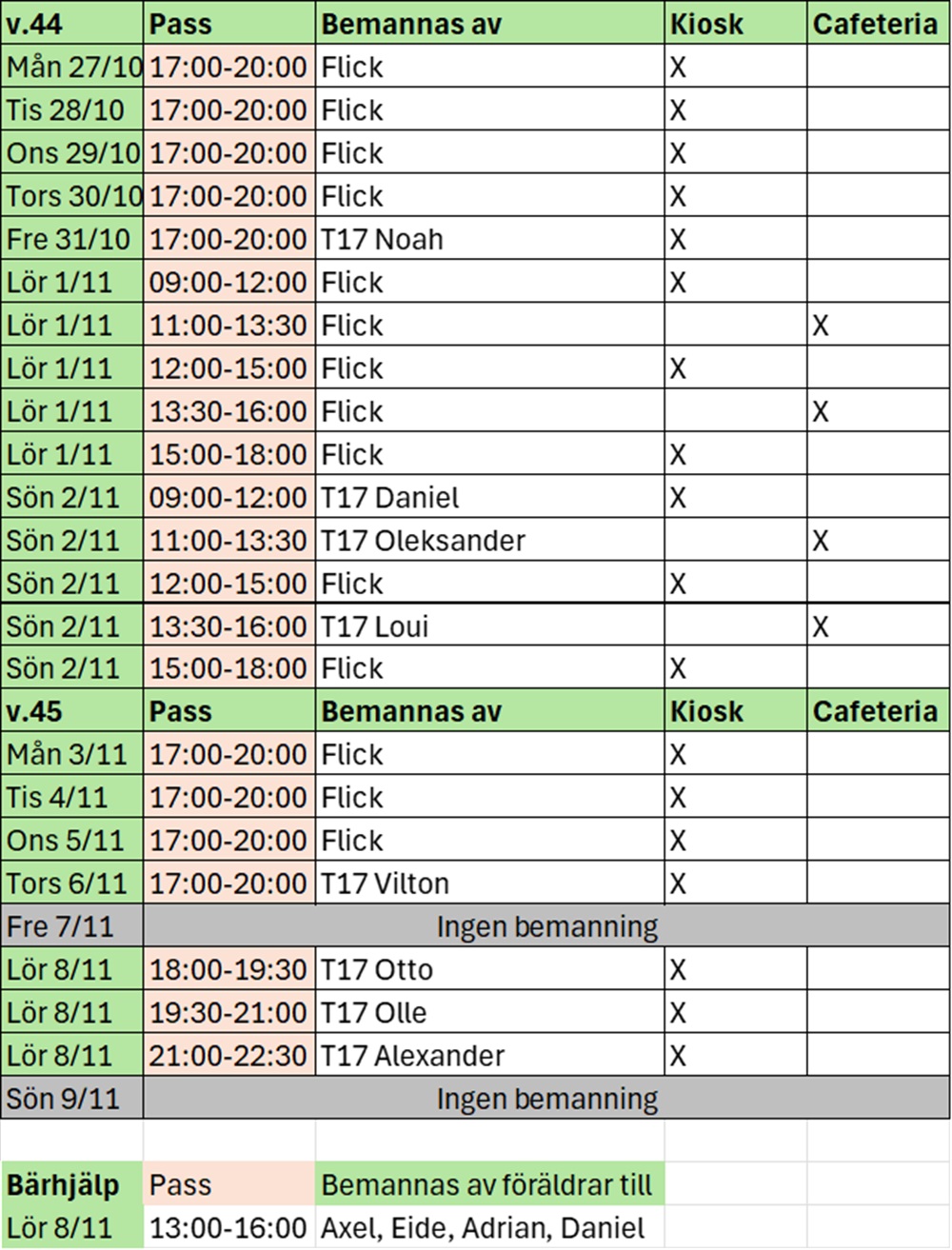Click the T17 Alexander cell

coord(489,1056)
